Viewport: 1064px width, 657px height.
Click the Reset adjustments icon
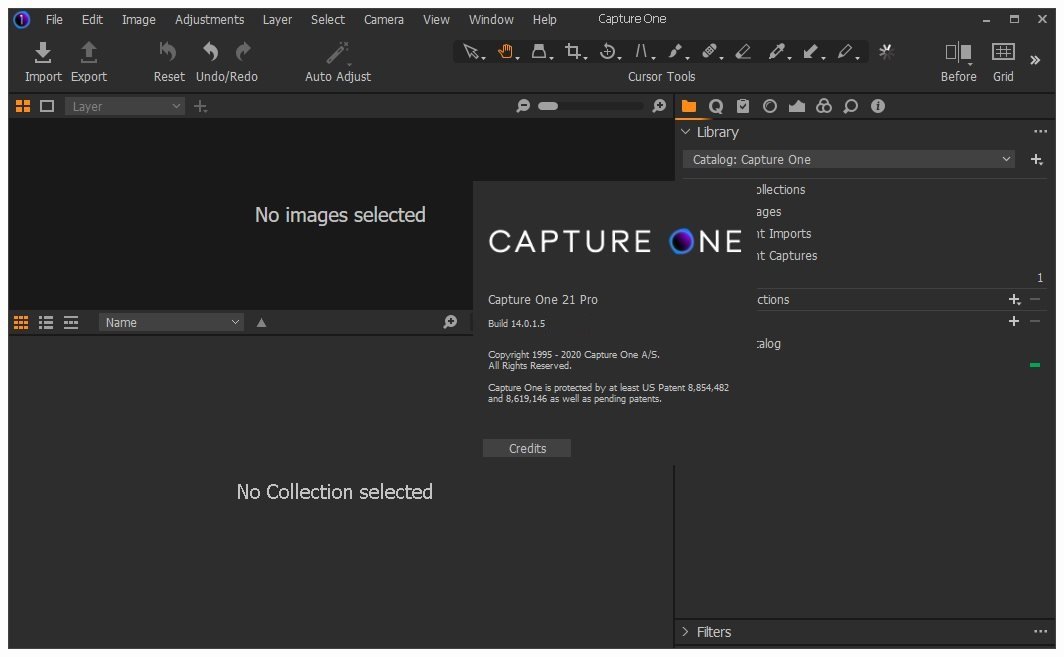(168, 52)
